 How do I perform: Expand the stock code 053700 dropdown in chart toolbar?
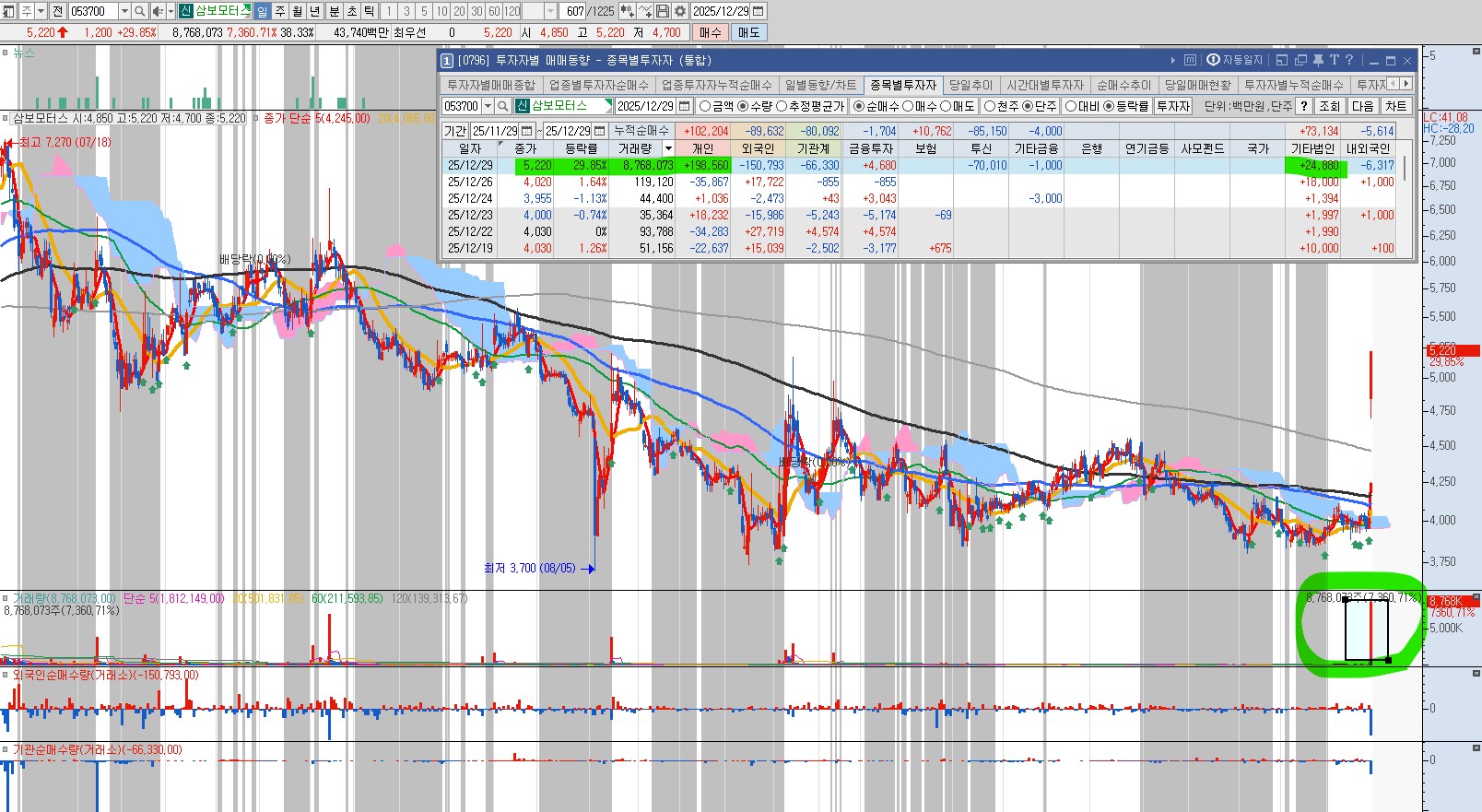(x=124, y=11)
